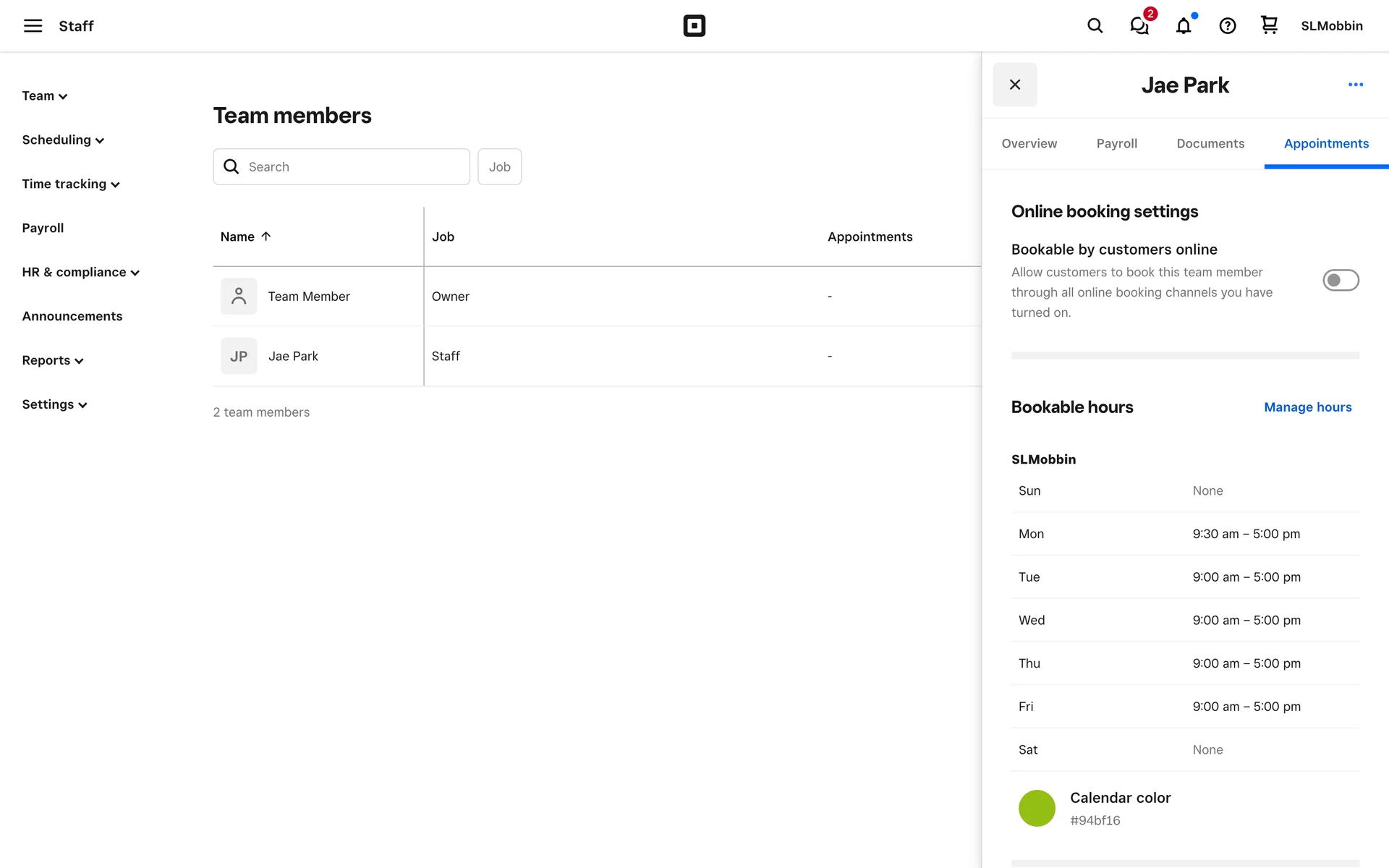Open the shopping cart icon
The width and height of the screenshot is (1389, 868).
[x=1269, y=26]
